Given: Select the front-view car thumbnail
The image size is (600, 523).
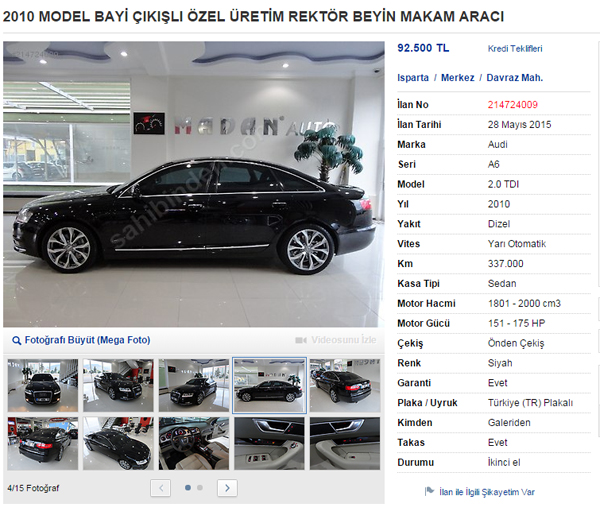Looking at the screenshot, I should tap(42, 385).
